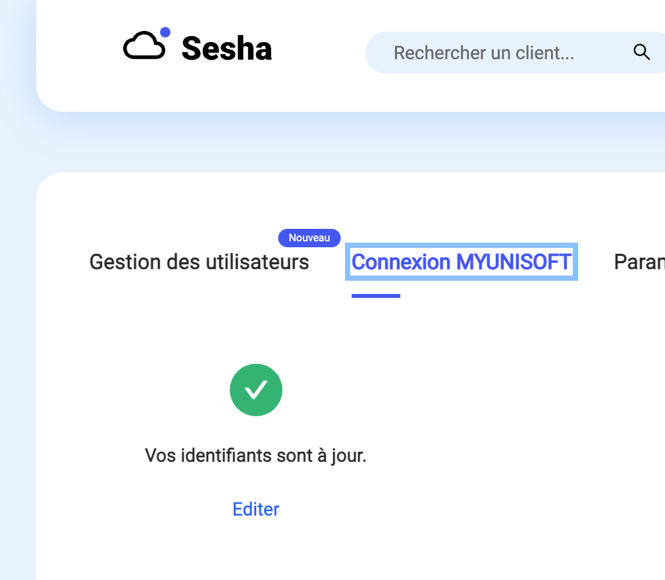Click the blue underline below the active tab
665x580 pixels.
[x=376, y=296]
